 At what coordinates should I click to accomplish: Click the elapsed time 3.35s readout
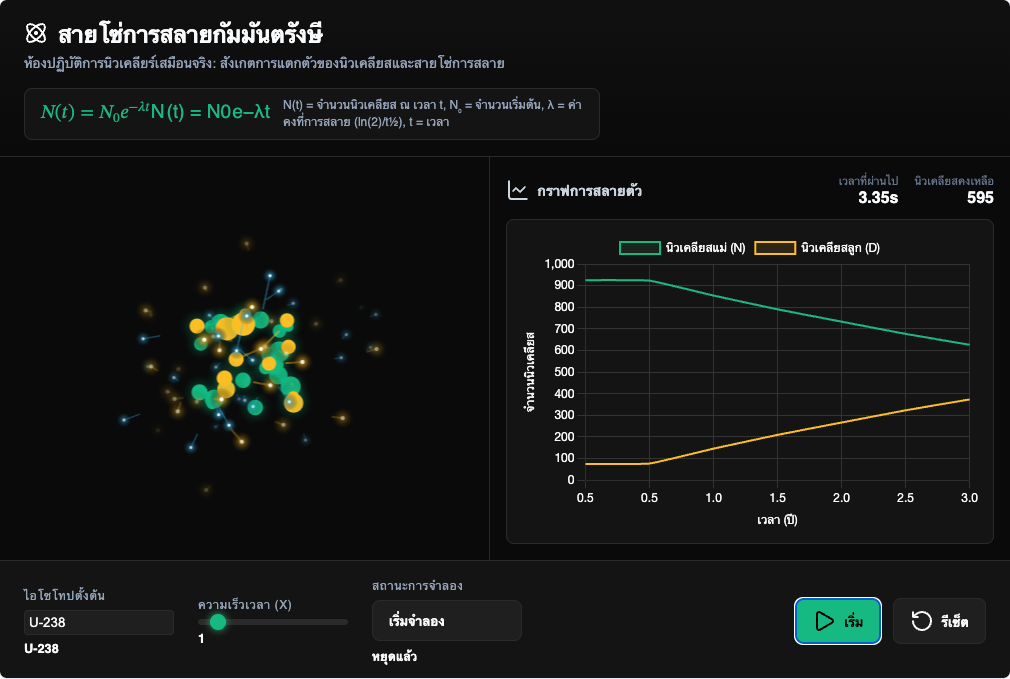coord(877,198)
